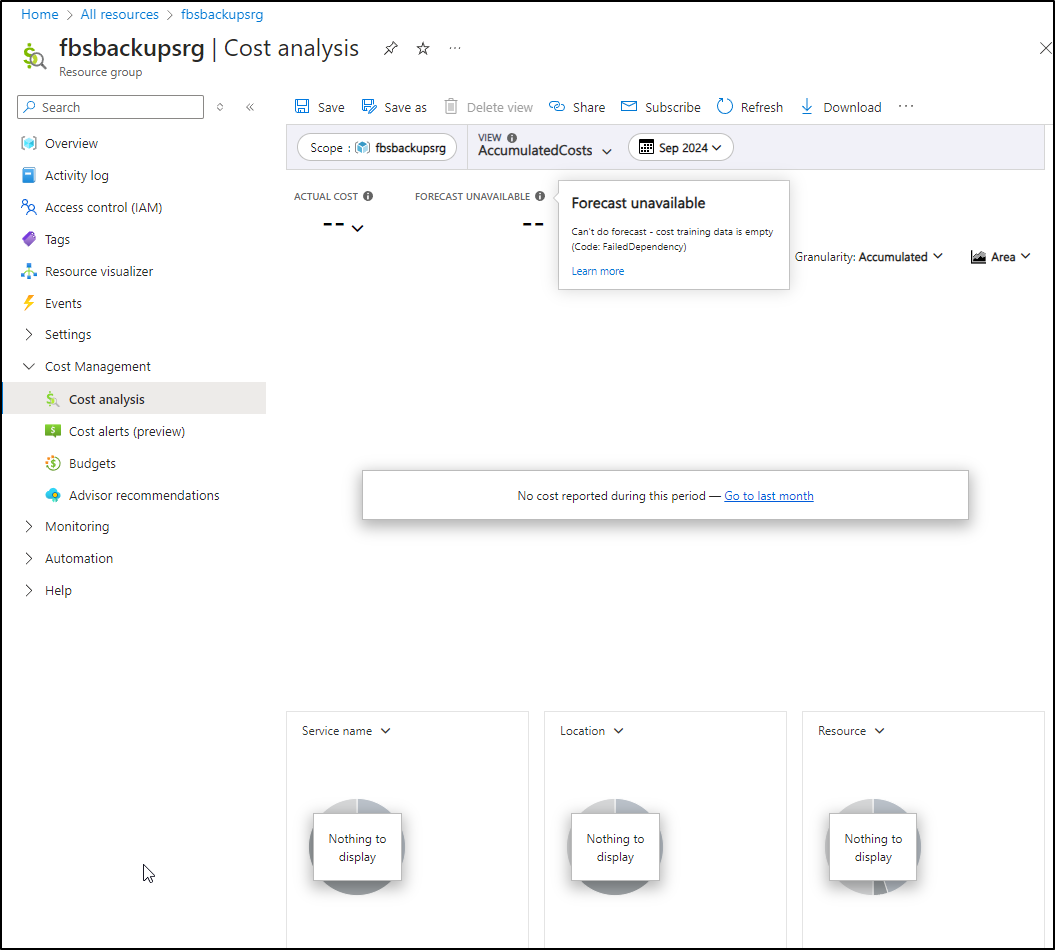1055x950 pixels.
Task: Change the Granularity: Accumulated setting
Action: (x=869, y=257)
